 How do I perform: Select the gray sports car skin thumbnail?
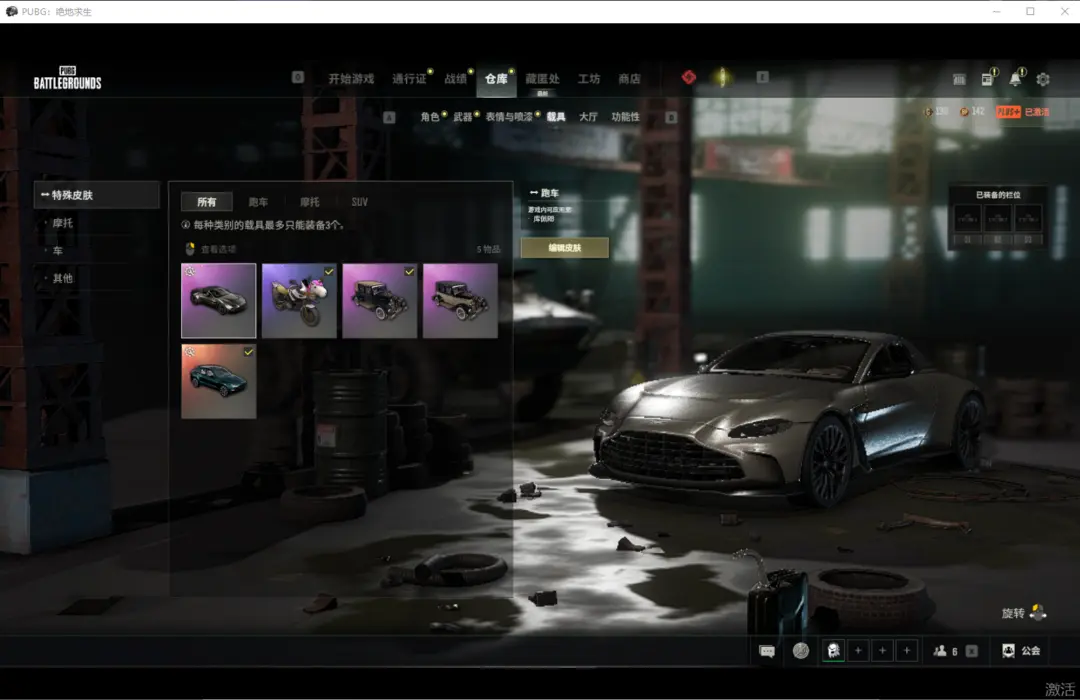(x=219, y=300)
